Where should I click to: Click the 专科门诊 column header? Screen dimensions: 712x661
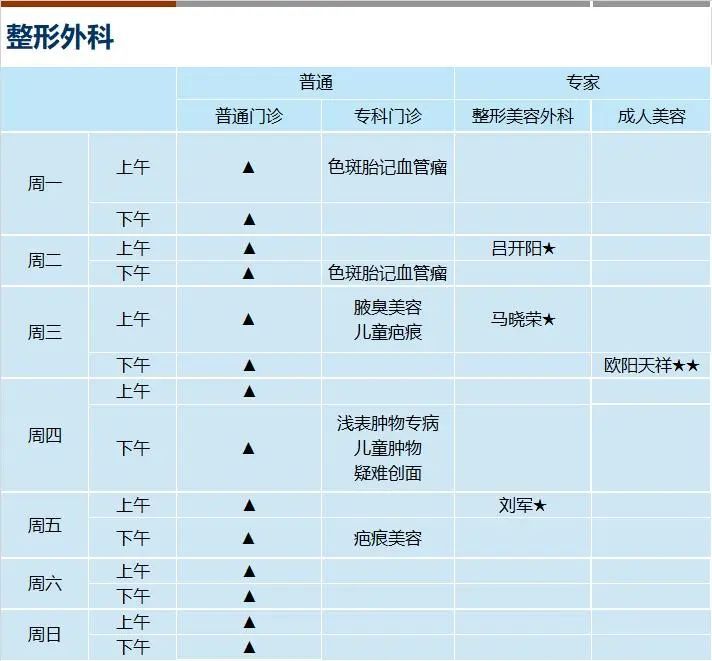click(388, 116)
